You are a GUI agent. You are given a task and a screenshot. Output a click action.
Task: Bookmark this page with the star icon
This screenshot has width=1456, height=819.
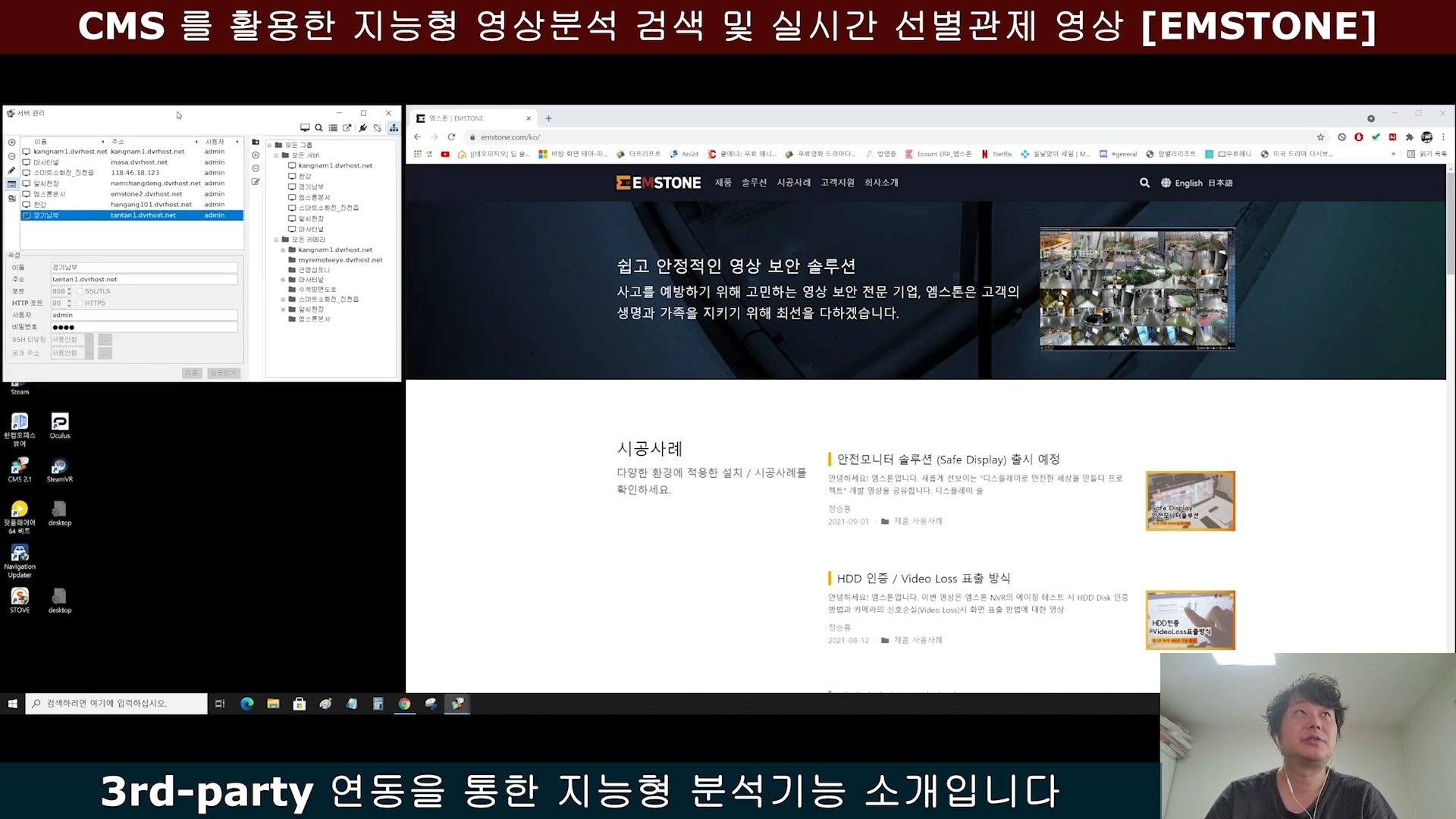[x=1320, y=137]
